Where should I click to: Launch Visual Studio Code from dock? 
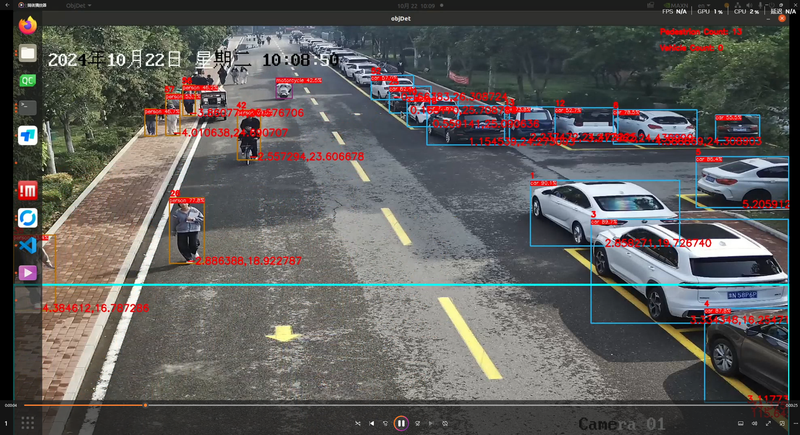pos(28,246)
